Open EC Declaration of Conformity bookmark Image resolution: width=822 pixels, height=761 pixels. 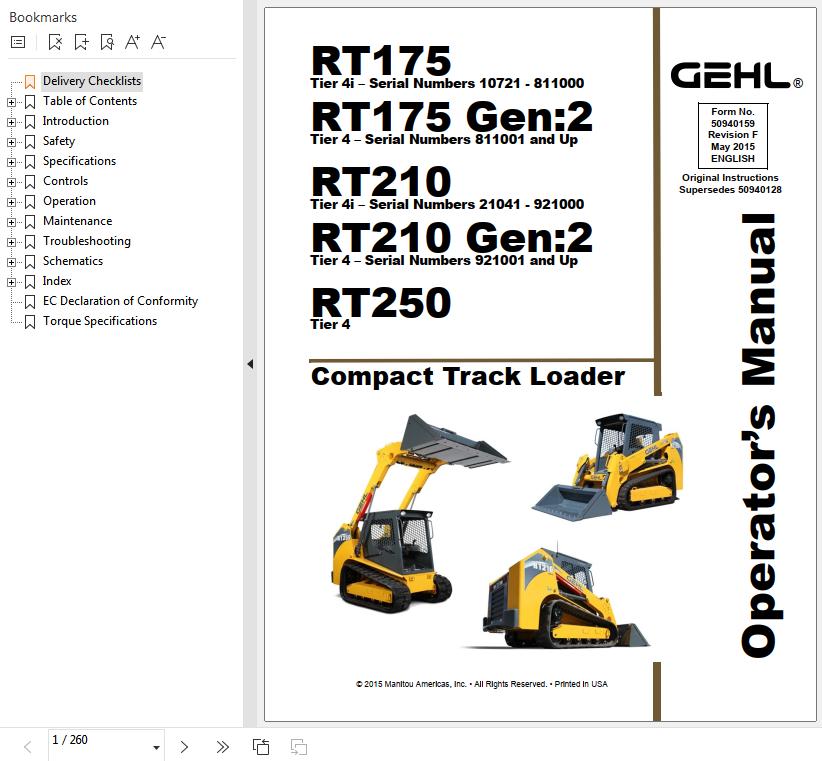pos(120,301)
